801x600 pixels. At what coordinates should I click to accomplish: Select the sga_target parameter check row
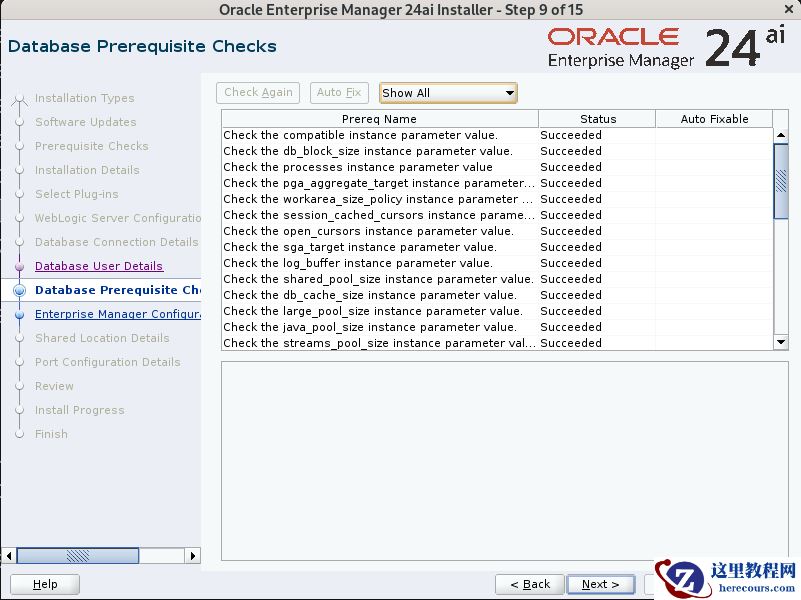(x=497, y=247)
